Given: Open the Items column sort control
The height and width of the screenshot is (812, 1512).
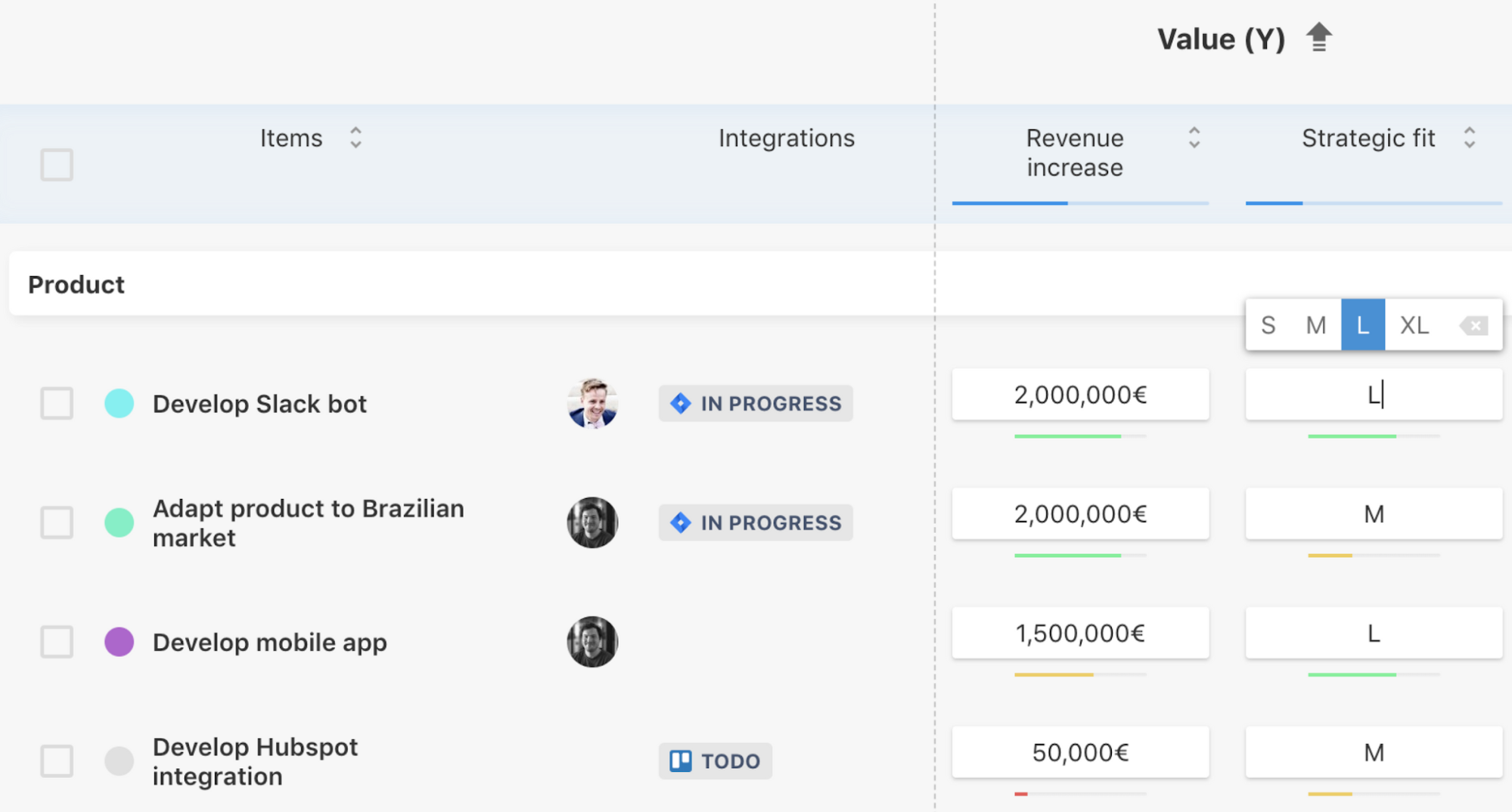Looking at the screenshot, I should (355, 138).
